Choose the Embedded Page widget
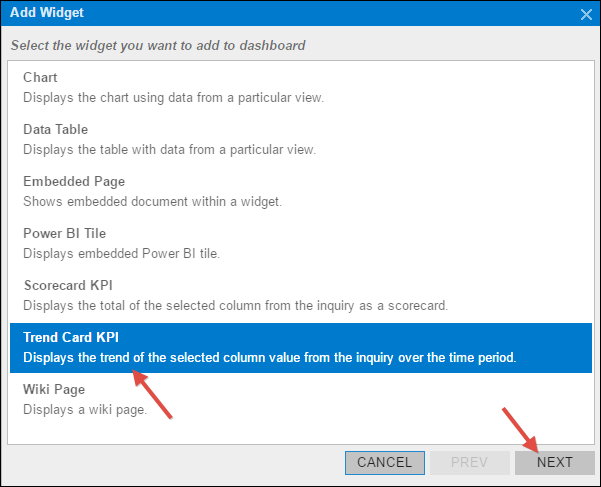Image resolution: width=601 pixels, height=487 pixels. (x=301, y=191)
